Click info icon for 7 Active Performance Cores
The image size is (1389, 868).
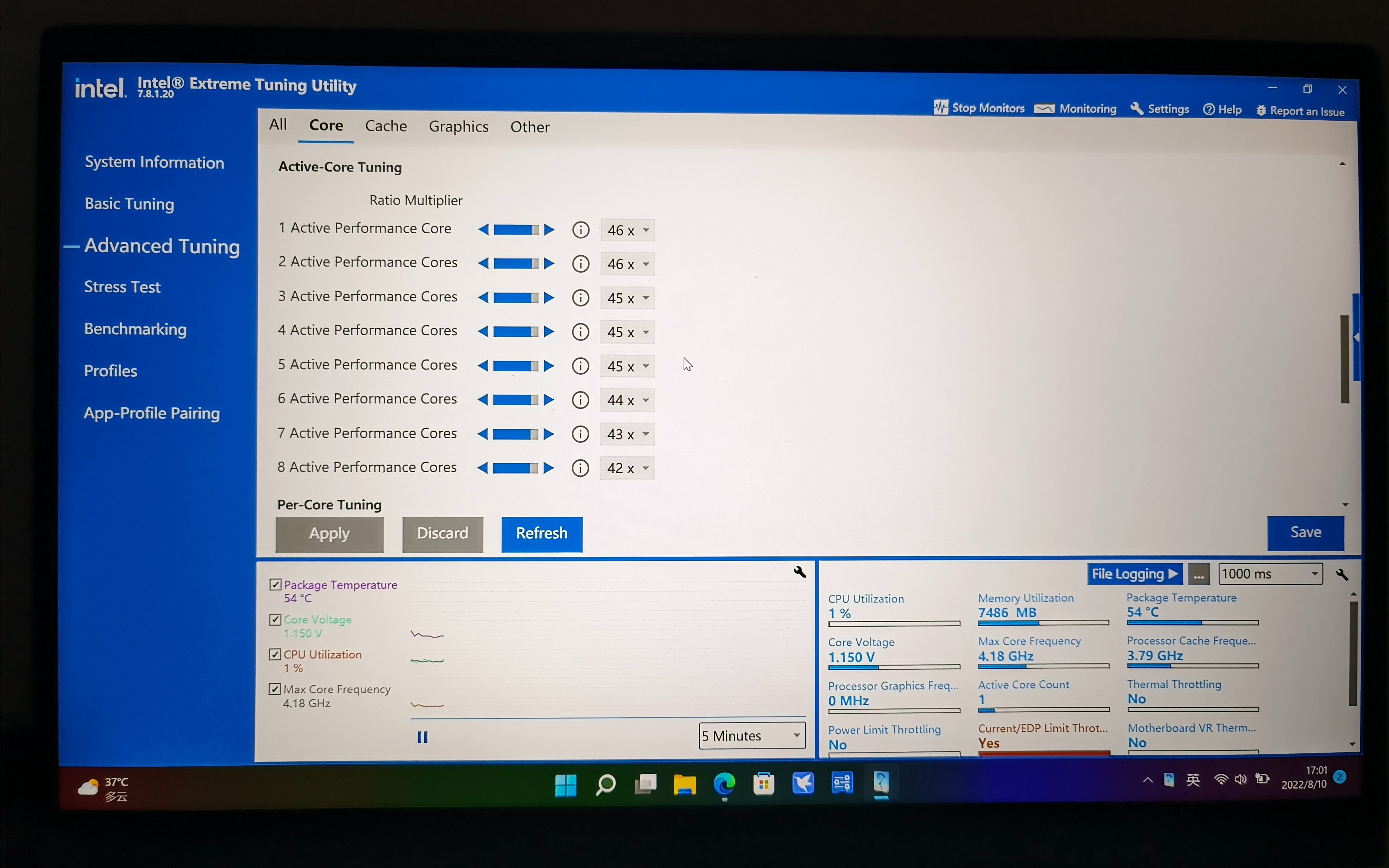click(581, 434)
